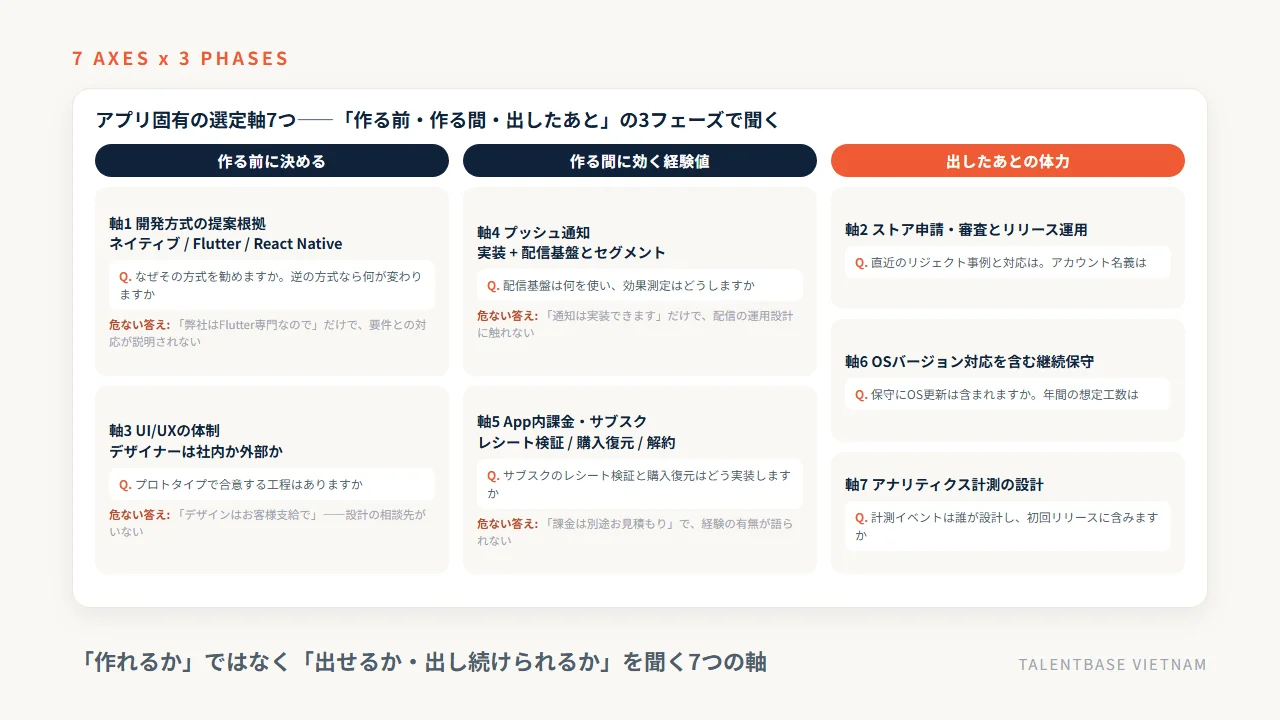Click the 'TALENTBASE VIETNAM' footer label
1280x720 pixels.
coord(1113,665)
